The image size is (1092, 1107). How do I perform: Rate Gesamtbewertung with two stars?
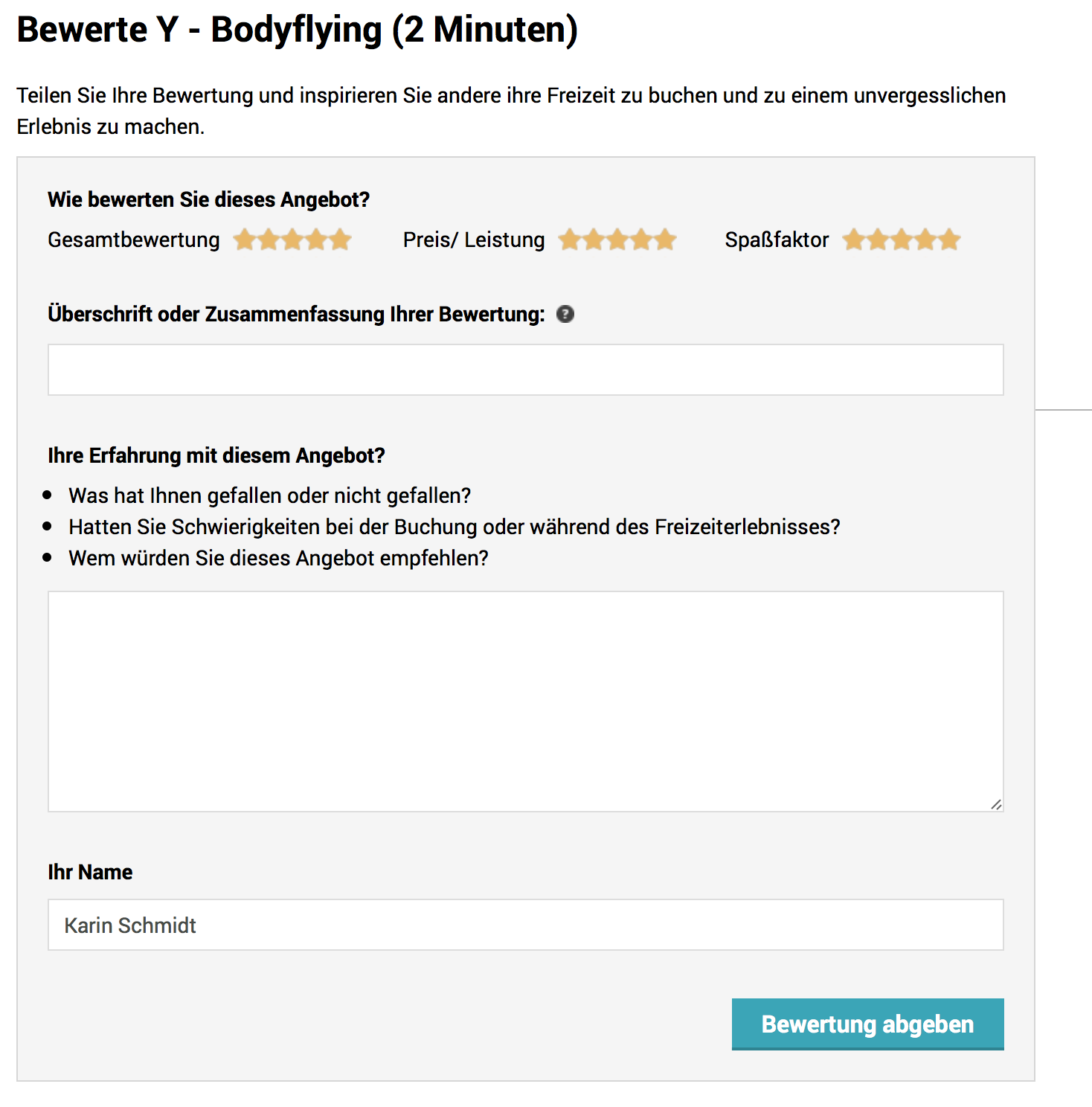pyautogui.click(x=269, y=240)
